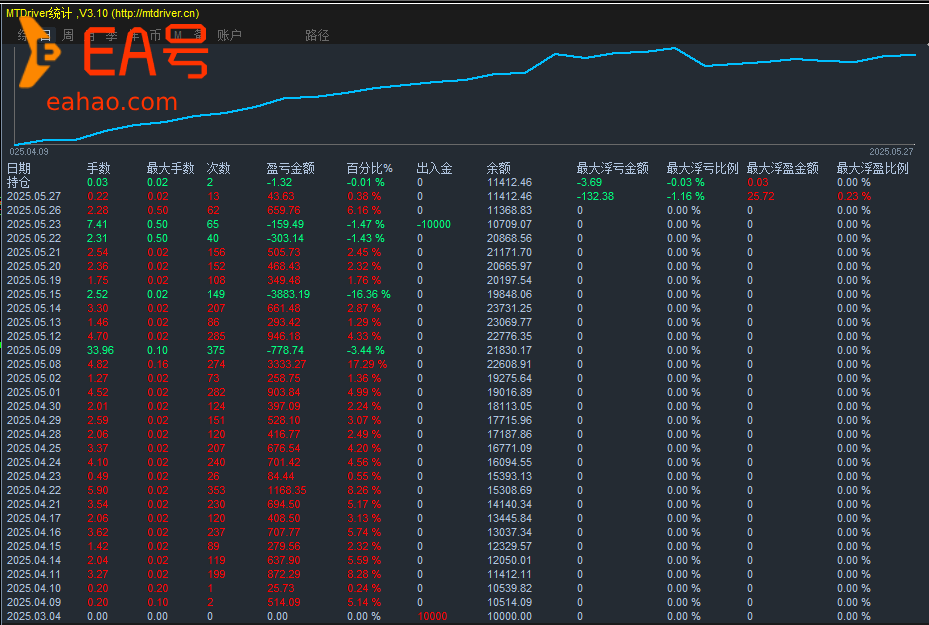The height and width of the screenshot is (625, 929).
Task: Open the 周 weekly statistics view
Action: click(69, 33)
